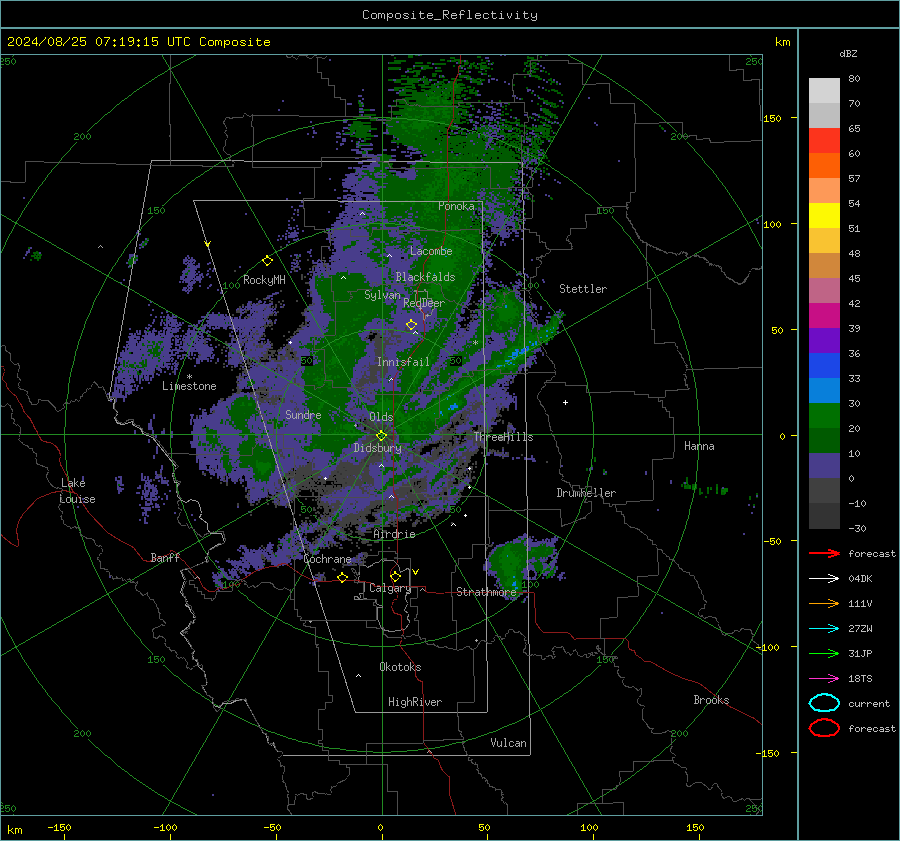Click the Innisfail city label
Image resolution: width=900 pixels, height=841 pixels.
403,362
